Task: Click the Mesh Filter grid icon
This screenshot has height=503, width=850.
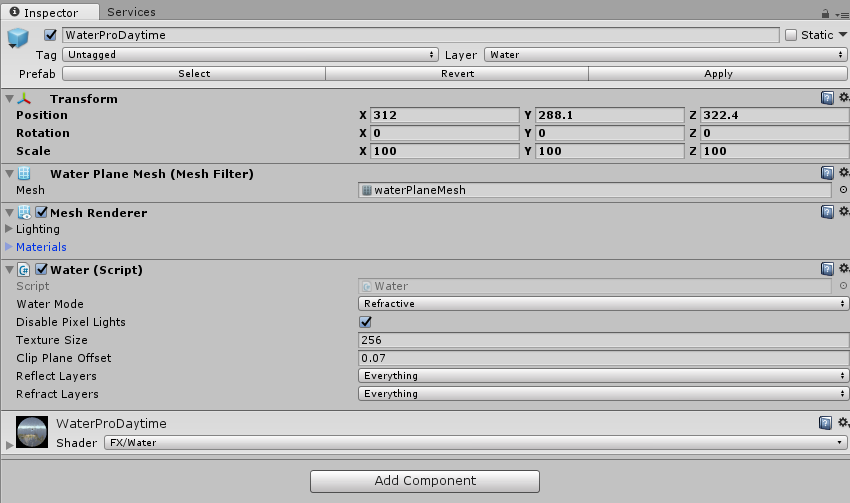Action: [x=24, y=173]
